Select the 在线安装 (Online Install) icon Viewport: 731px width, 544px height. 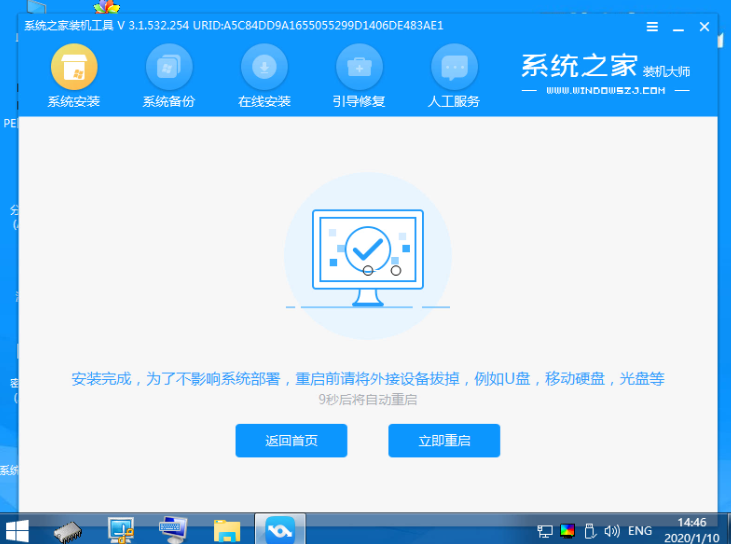pos(264,76)
